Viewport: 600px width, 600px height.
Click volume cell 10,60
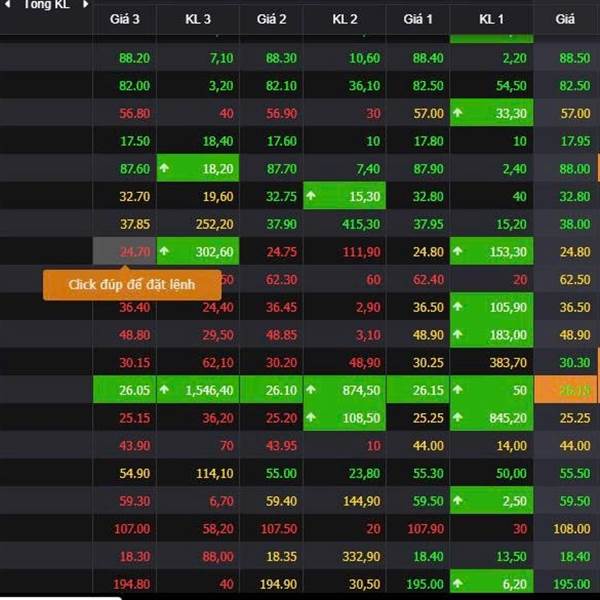point(344,58)
